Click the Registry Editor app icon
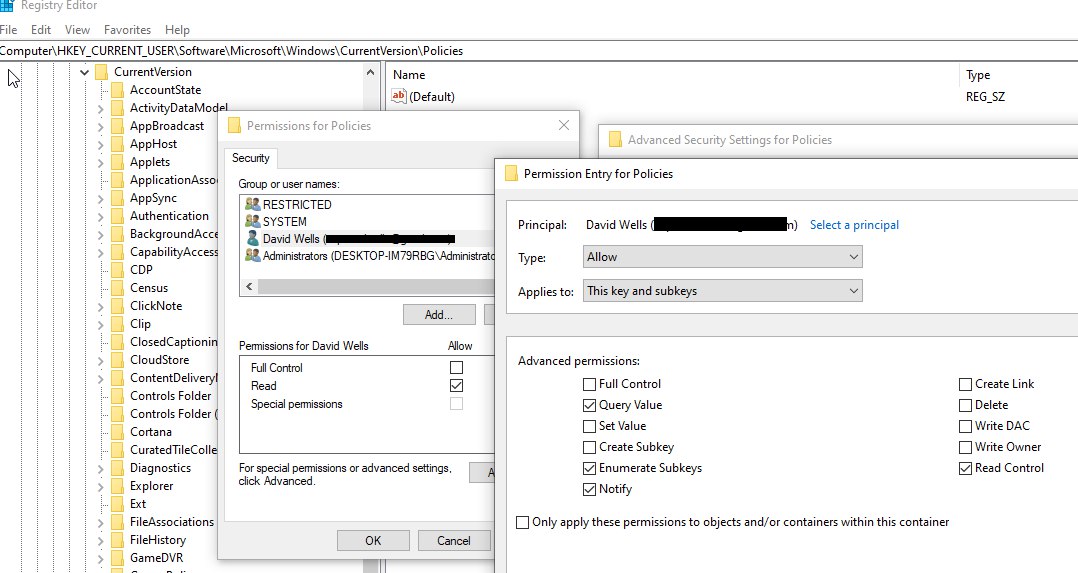The width and height of the screenshot is (1078, 573). tap(7, 6)
